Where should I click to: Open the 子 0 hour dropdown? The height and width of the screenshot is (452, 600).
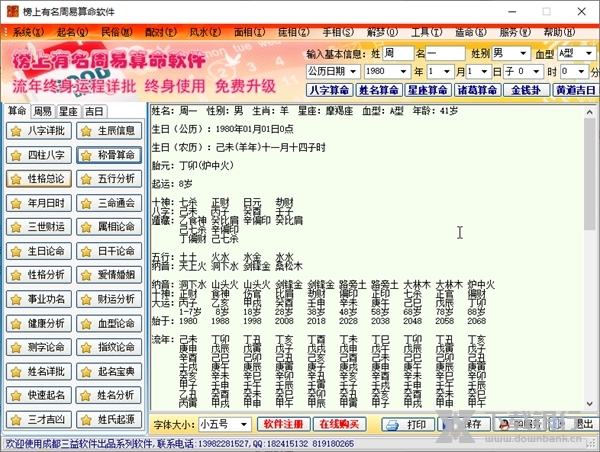pos(536,71)
